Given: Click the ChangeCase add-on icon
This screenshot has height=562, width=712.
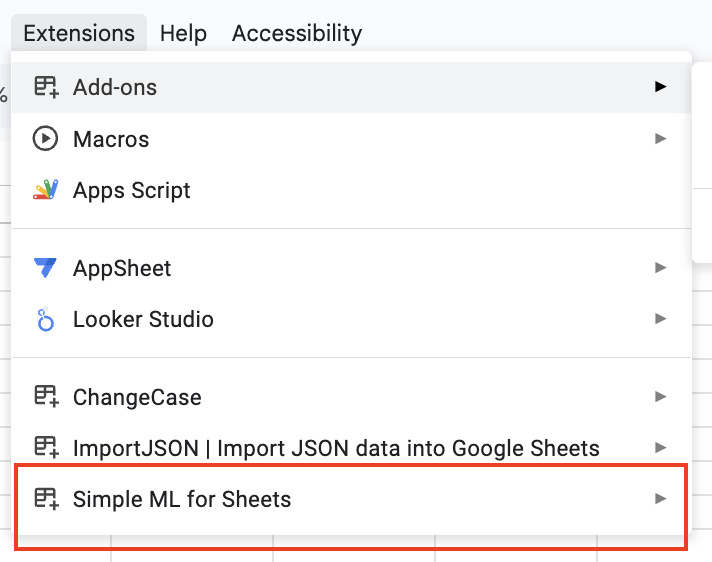Looking at the screenshot, I should coord(46,397).
